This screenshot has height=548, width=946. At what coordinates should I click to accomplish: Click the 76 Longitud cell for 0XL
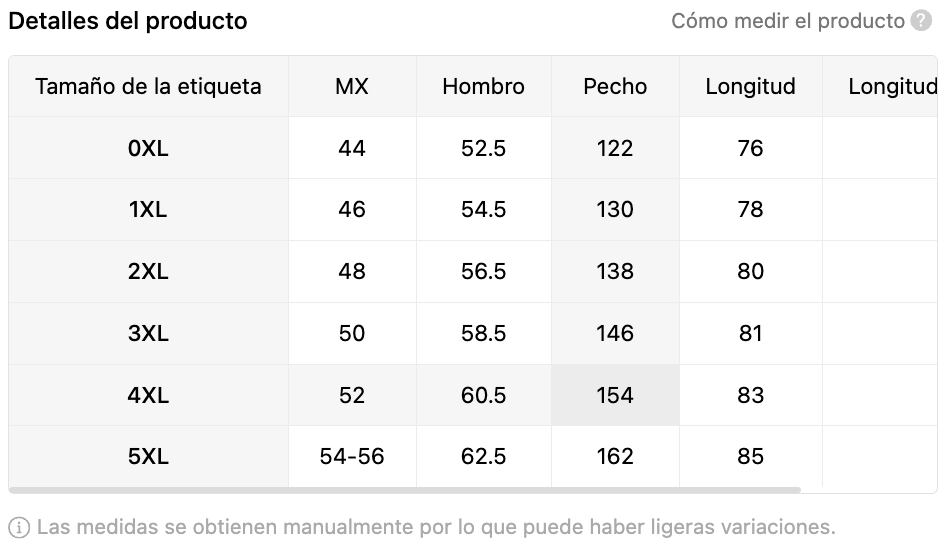click(751, 148)
